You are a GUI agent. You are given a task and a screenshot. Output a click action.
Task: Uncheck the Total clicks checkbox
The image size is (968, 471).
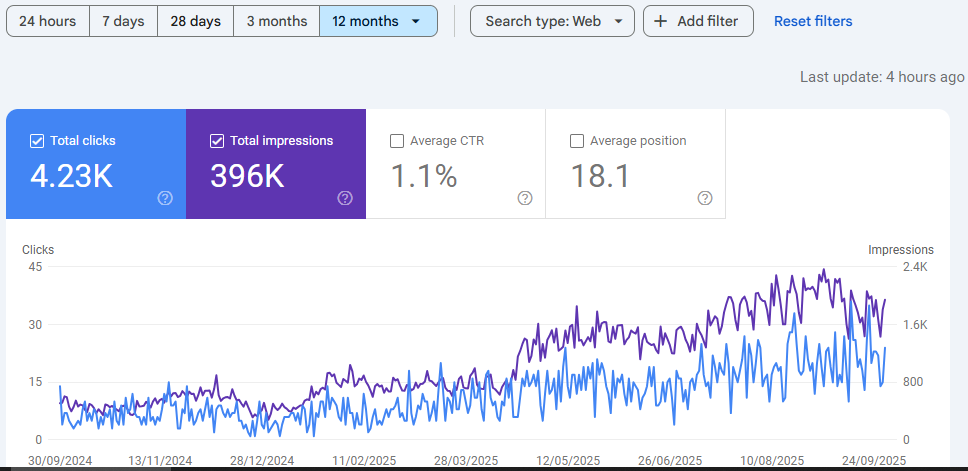click(37, 141)
